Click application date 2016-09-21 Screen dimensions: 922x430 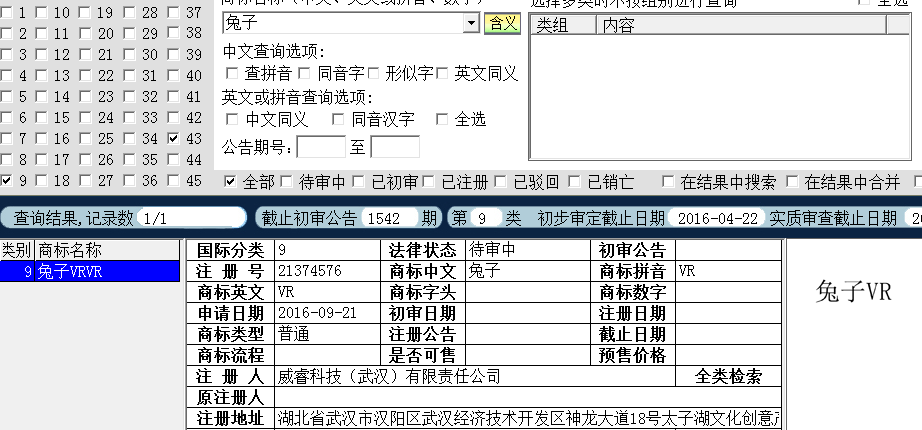tap(318, 313)
